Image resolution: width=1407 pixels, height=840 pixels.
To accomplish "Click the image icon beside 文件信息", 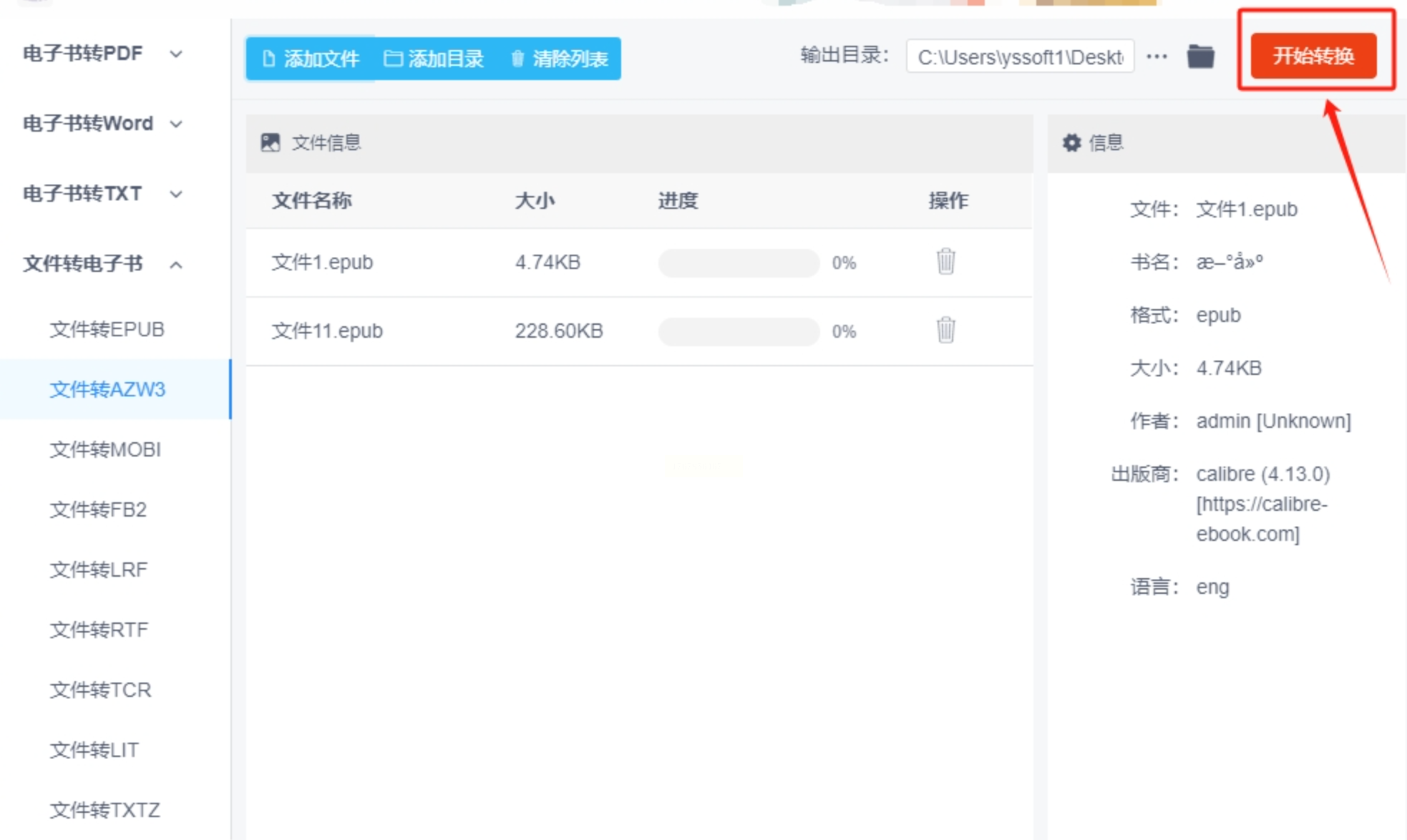I will [271, 142].
